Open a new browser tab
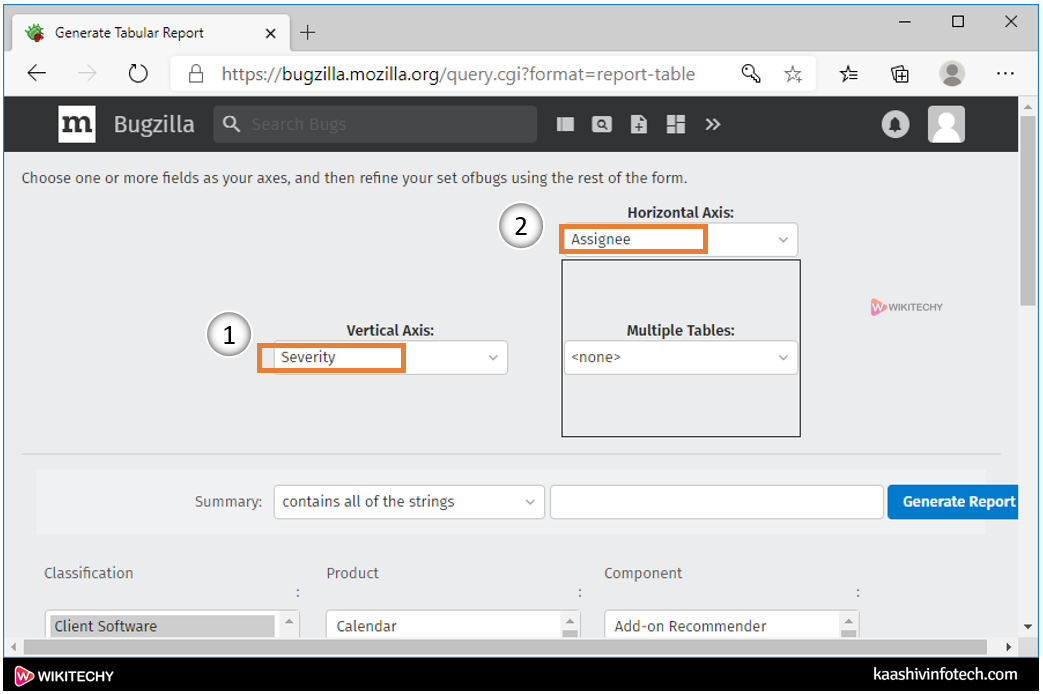Viewport: 1043px width, 694px height. [x=308, y=33]
